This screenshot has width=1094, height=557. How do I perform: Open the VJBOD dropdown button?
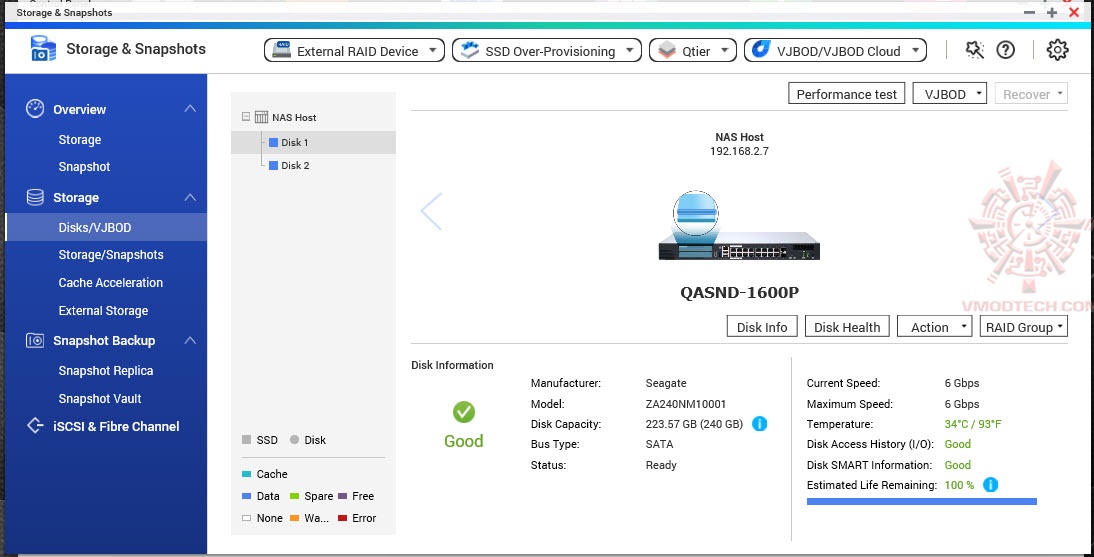tap(950, 94)
